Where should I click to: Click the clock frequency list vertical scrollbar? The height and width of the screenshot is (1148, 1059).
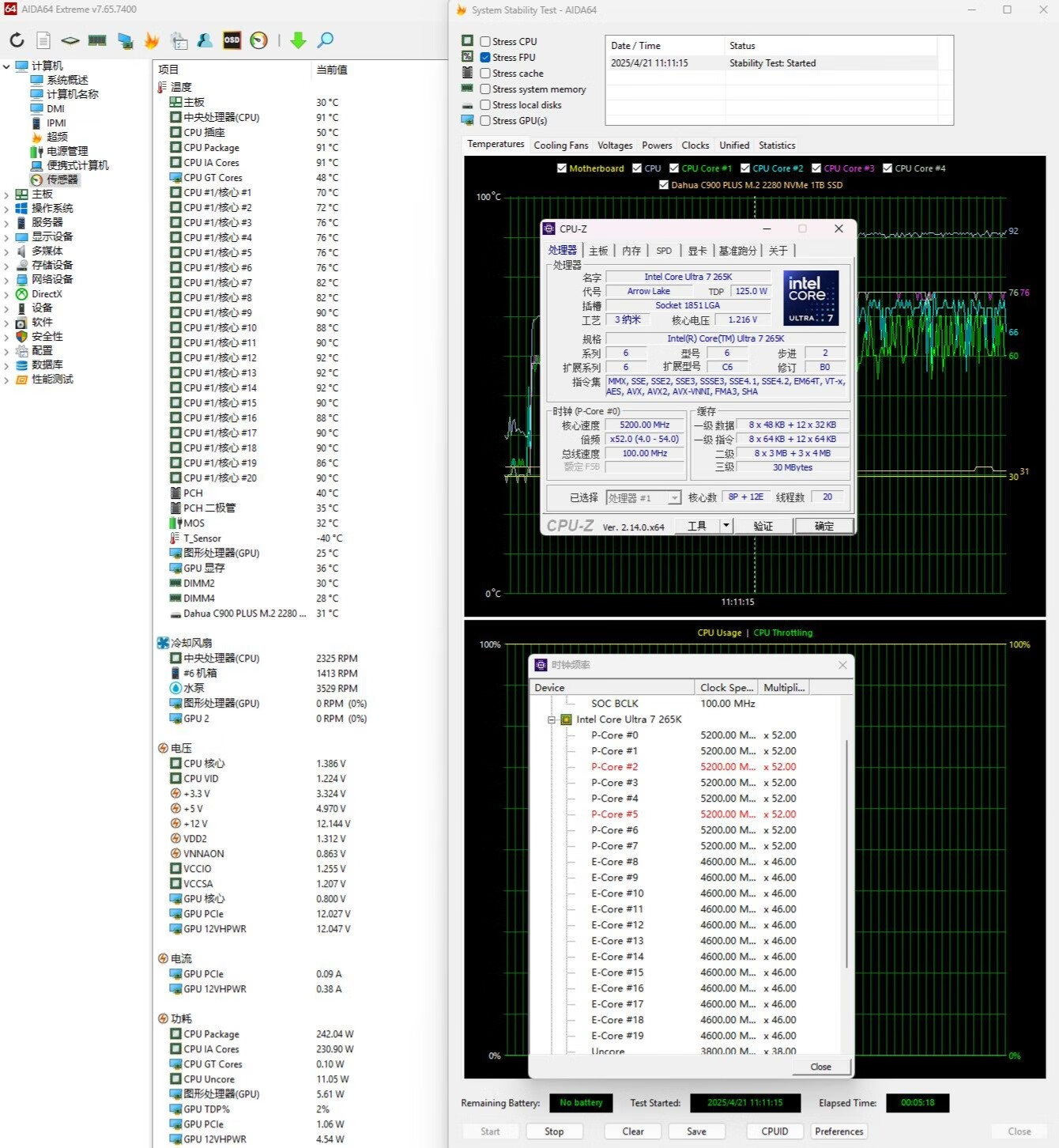click(x=847, y=854)
